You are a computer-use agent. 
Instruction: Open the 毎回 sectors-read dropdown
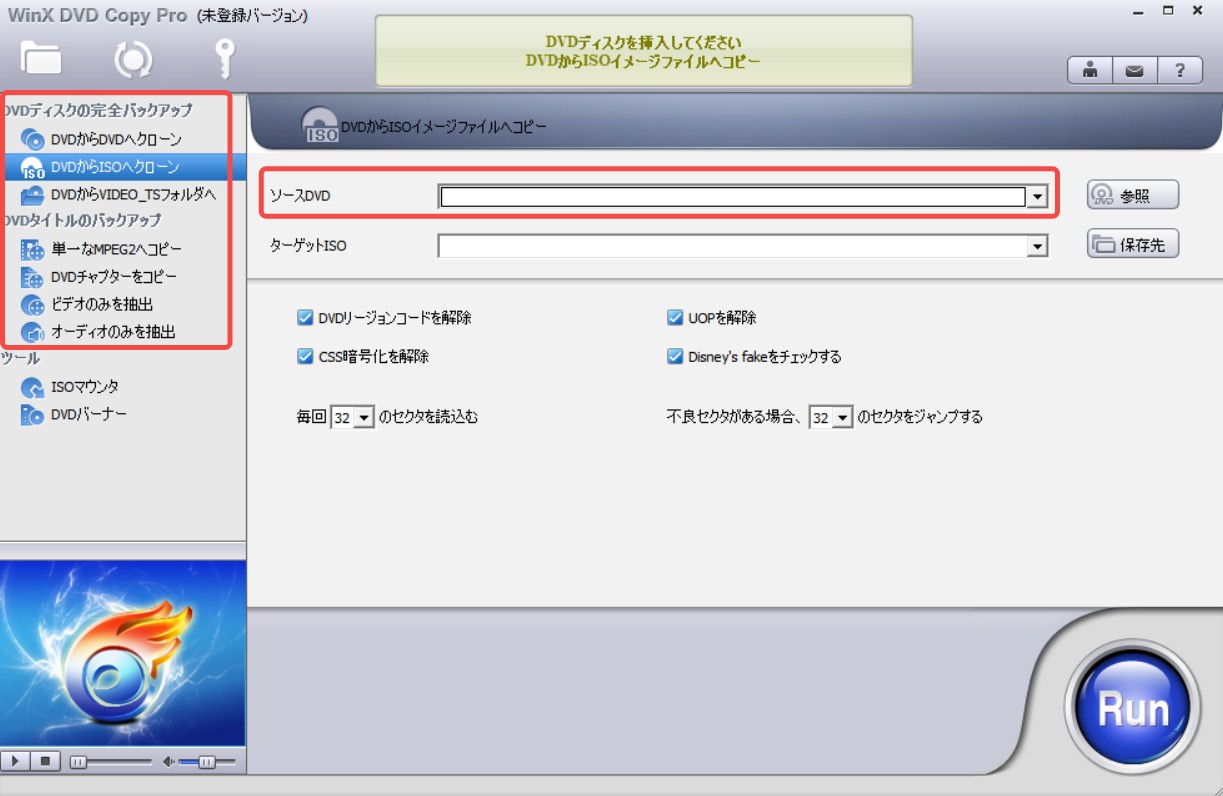pos(352,417)
